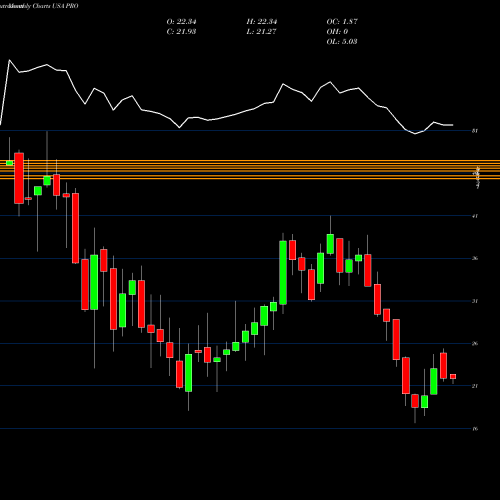
Task: Click the Charts USA PRO title
Action: 56,6
